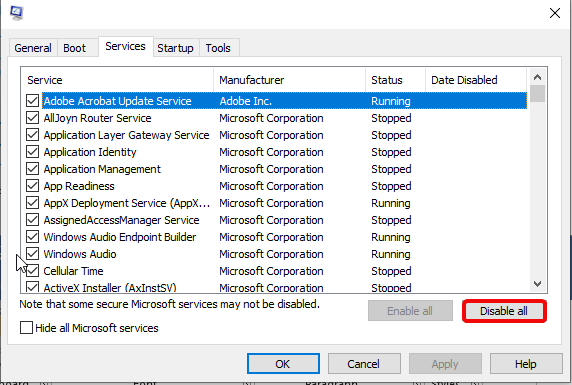The image size is (572, 385).
Task: Uncheck App Readiness service
Action: click(x=32, y=186)
